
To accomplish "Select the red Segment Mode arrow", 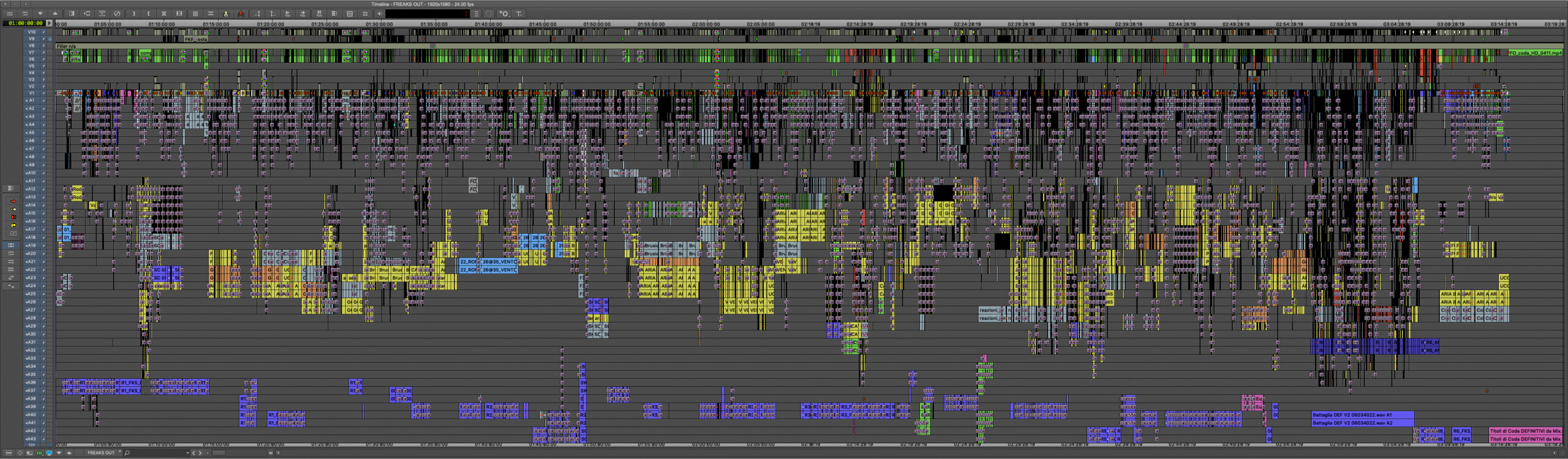I will click(13, 201).
